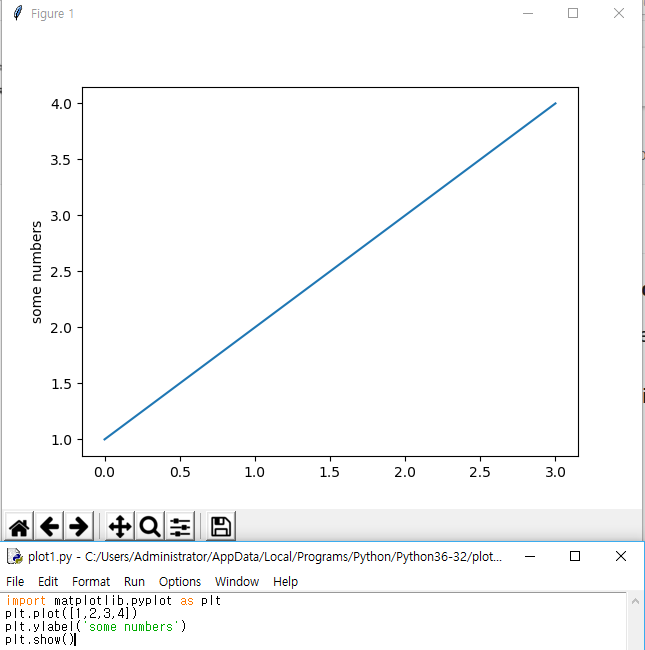
Task: Click the Figure 1 title text
Action: tap(53, 14)
